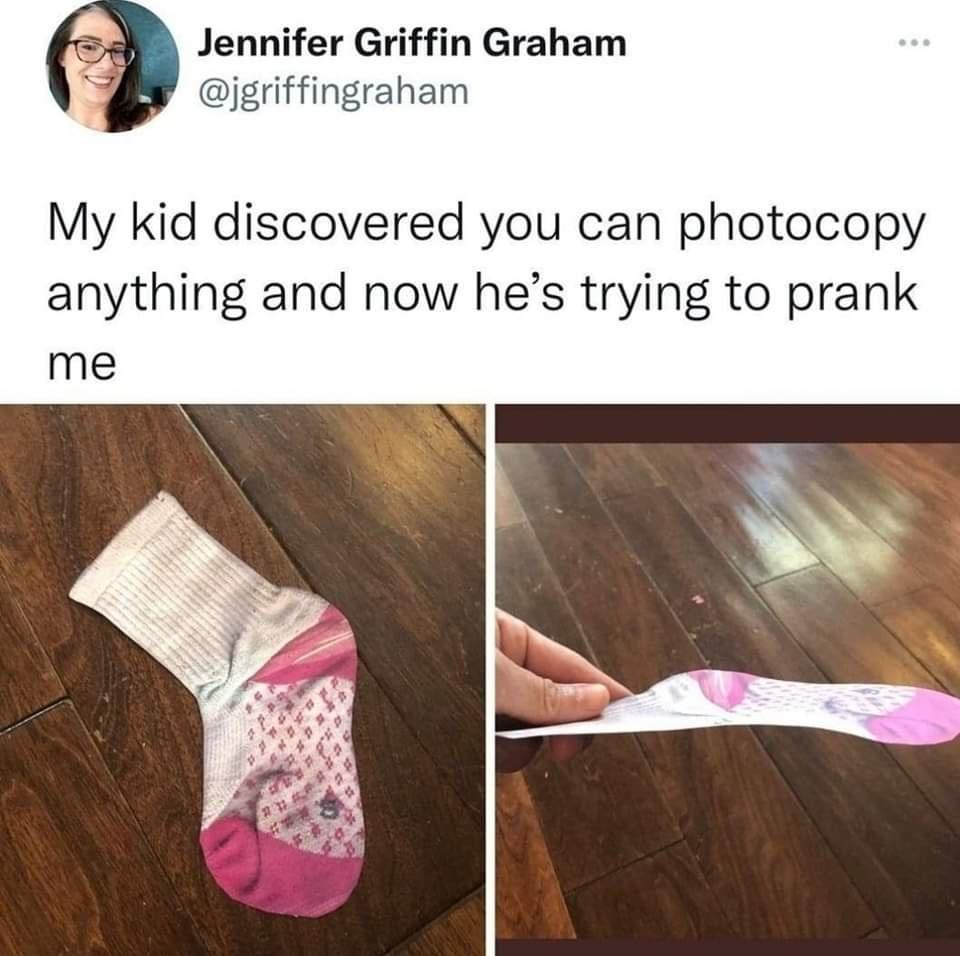Click the display name Jennifer Griffin Graham

[x=411, y=44]
